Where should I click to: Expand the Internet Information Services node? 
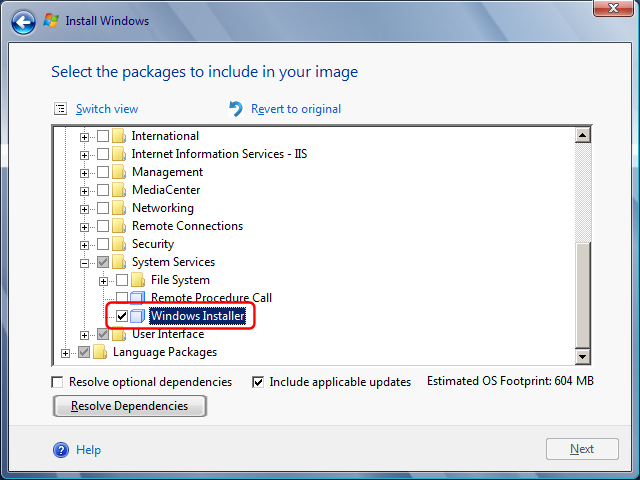pos(84,155)
